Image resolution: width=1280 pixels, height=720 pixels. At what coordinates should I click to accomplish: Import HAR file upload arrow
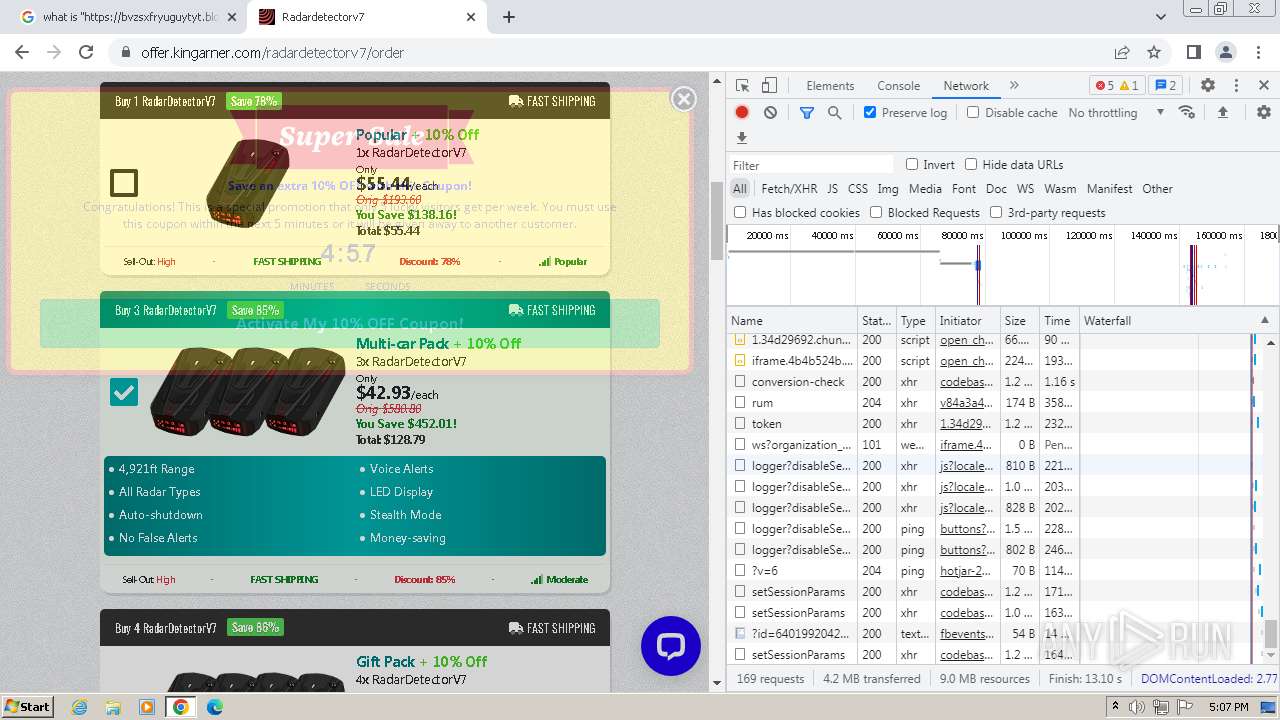pyautogui.click(x=1222, y=113)
